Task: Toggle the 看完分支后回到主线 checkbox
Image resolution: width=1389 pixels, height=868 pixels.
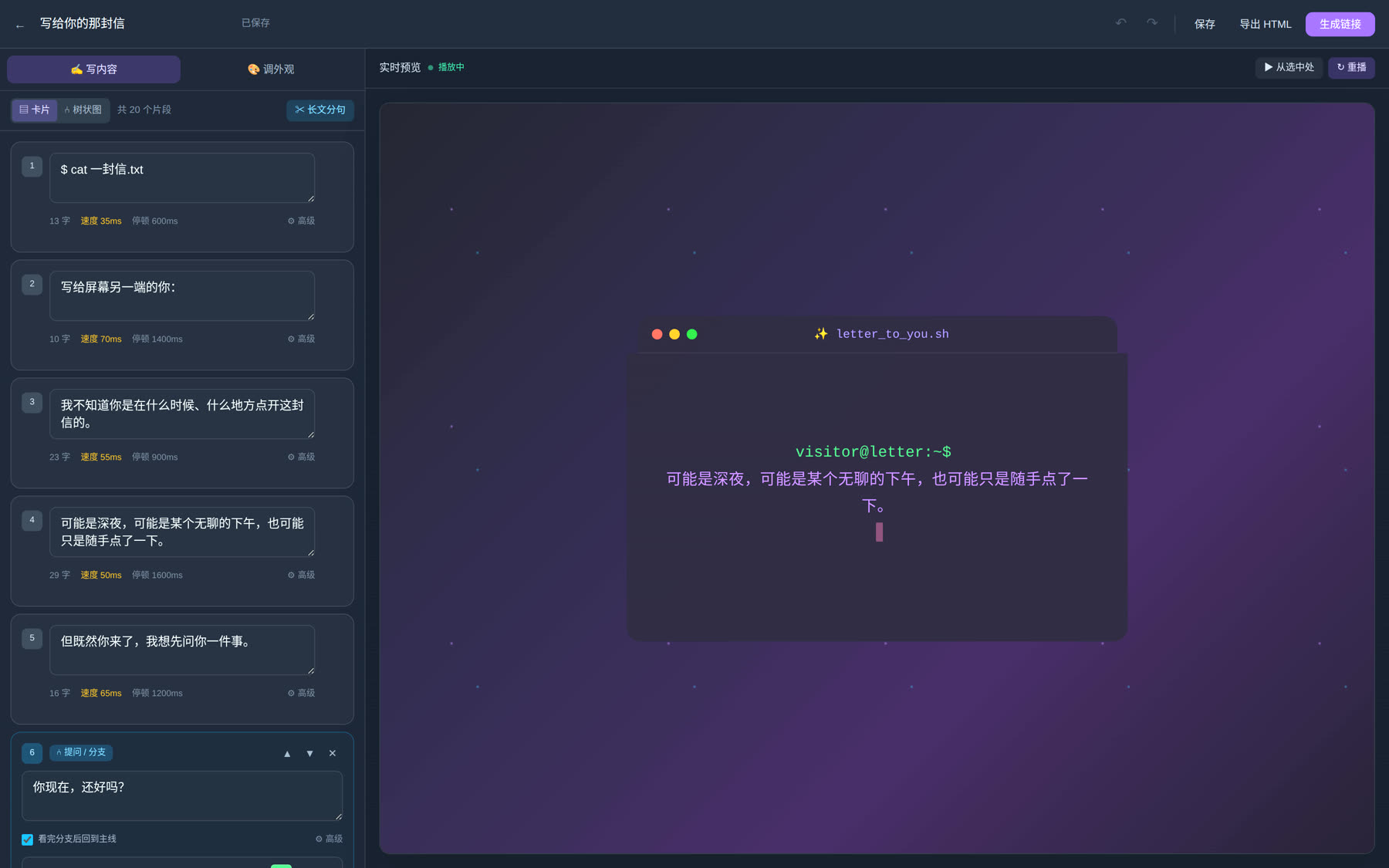Action: point(27,839)
